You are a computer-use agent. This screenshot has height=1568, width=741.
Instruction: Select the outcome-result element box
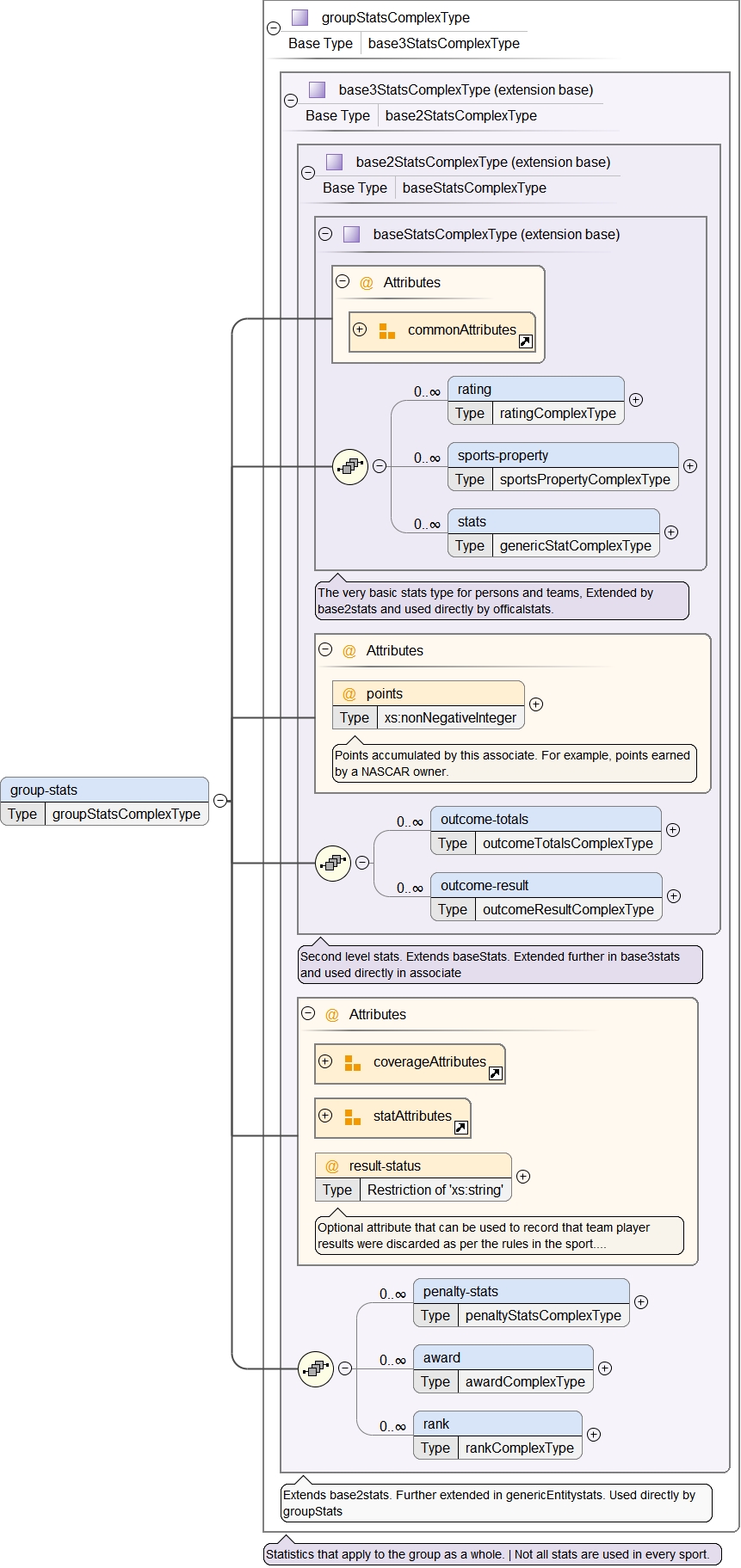[x=546, y=886]
